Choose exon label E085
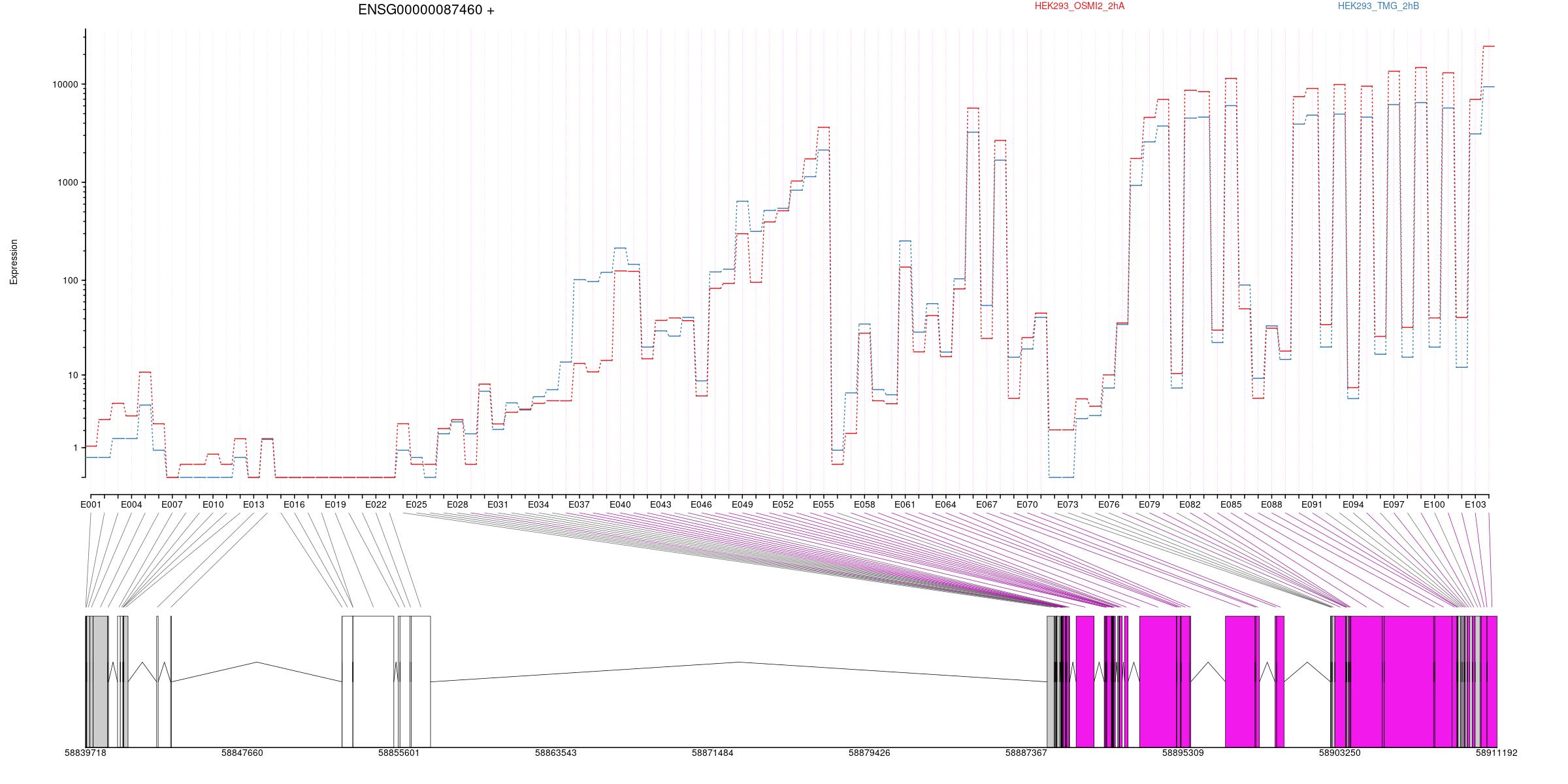 [x=1231, y=505]
